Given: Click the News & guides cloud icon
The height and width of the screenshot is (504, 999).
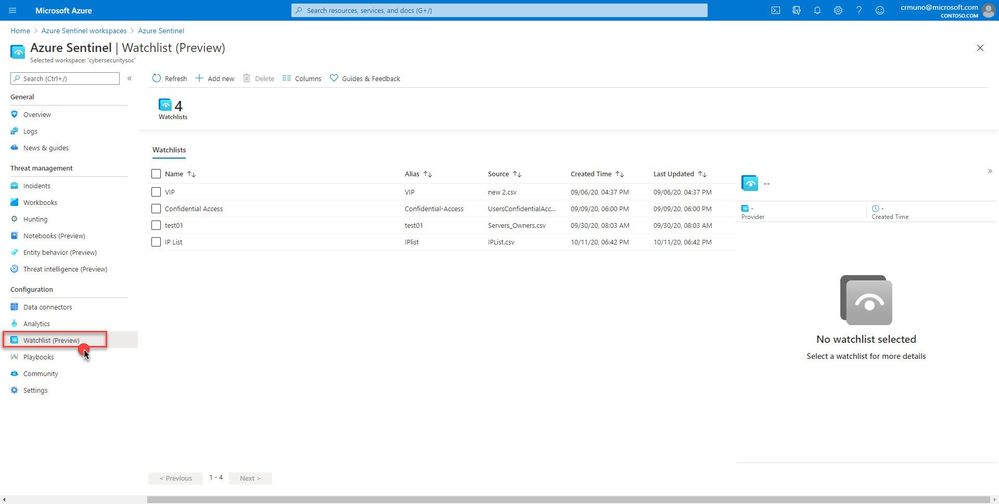Looking at the screenshot, I should coord(15,148).
